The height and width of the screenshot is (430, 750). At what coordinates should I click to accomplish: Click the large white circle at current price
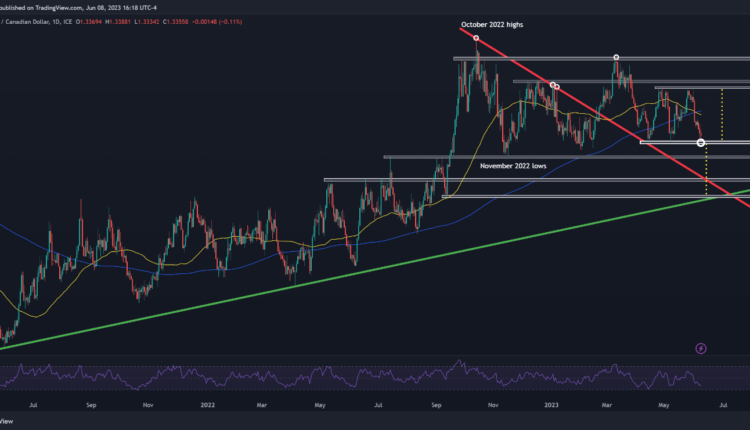click(x=700, y=143)
